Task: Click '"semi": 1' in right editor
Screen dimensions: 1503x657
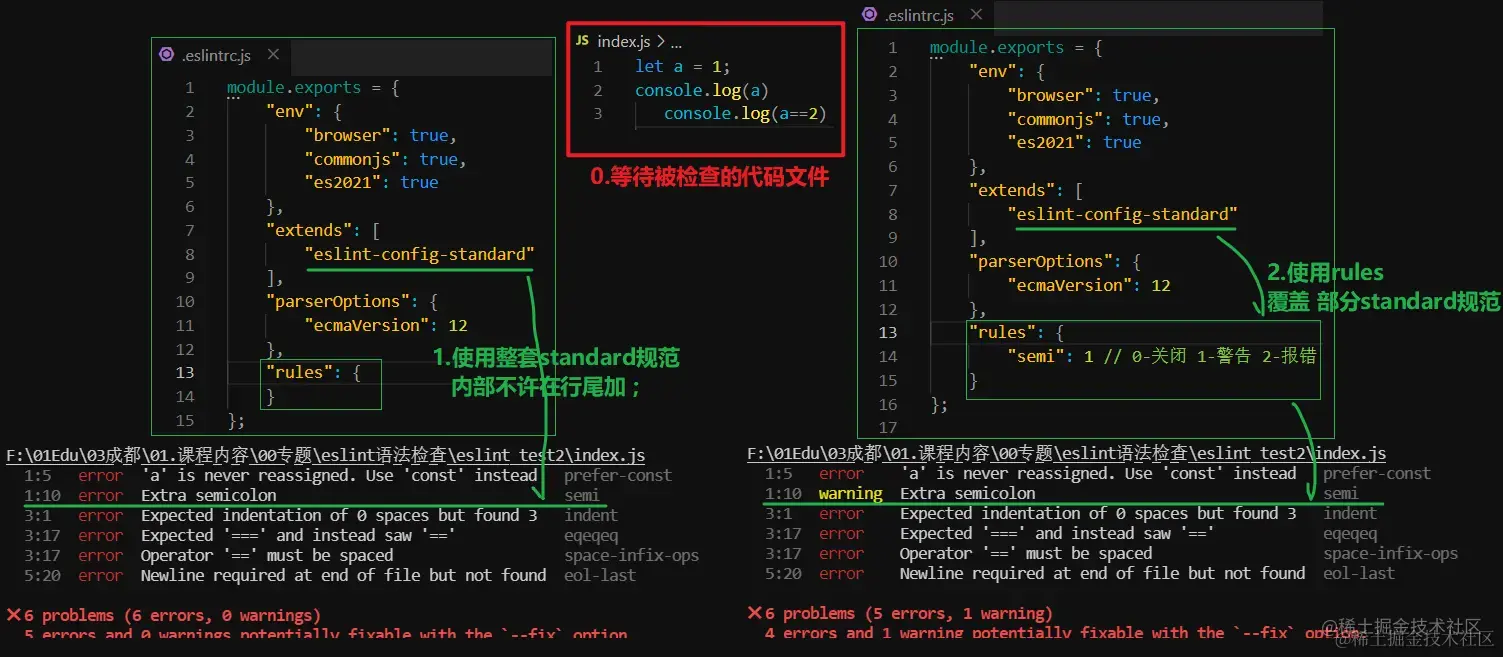Action: pos(1050,356)
